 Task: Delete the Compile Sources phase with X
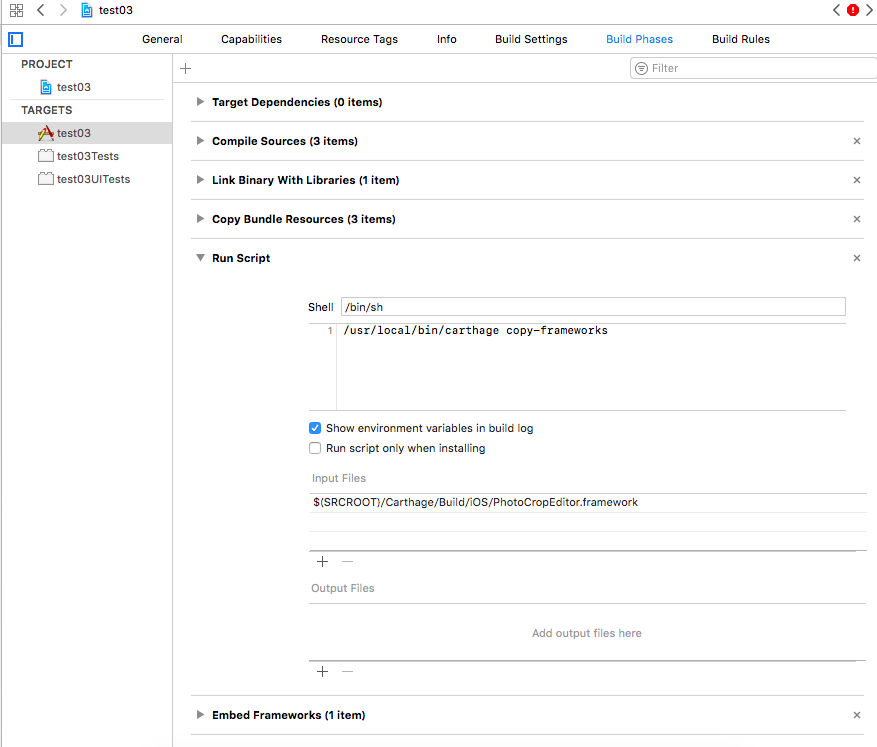point(856,141)
